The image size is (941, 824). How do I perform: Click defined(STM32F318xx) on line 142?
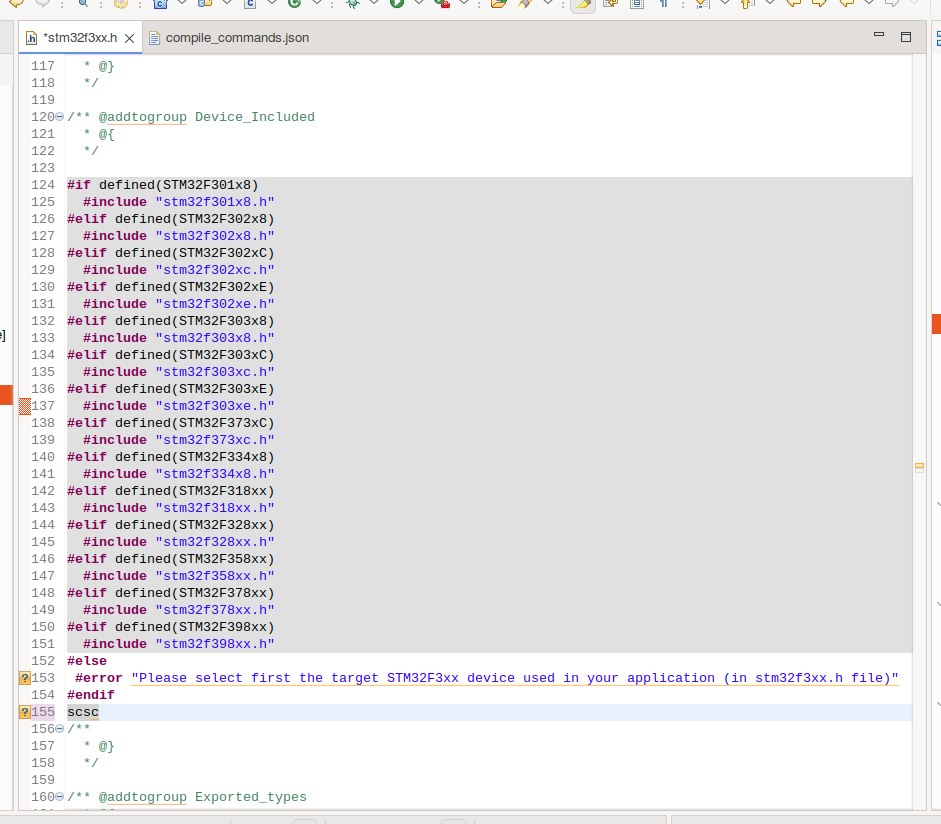194,492
